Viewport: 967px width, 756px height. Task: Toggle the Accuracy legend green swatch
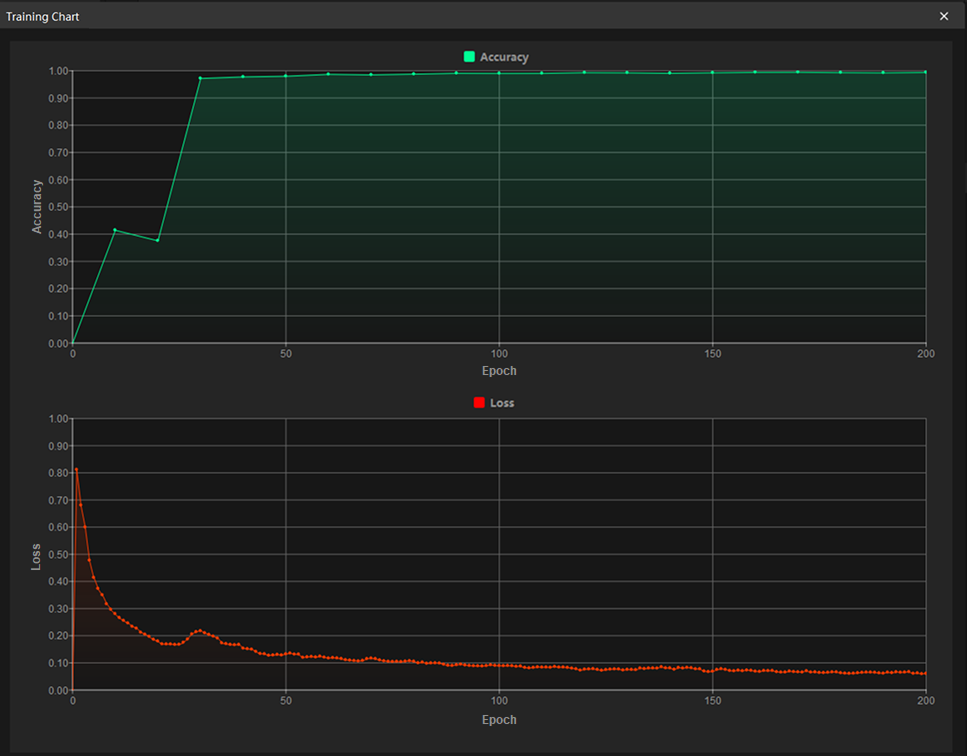point(469,57)
